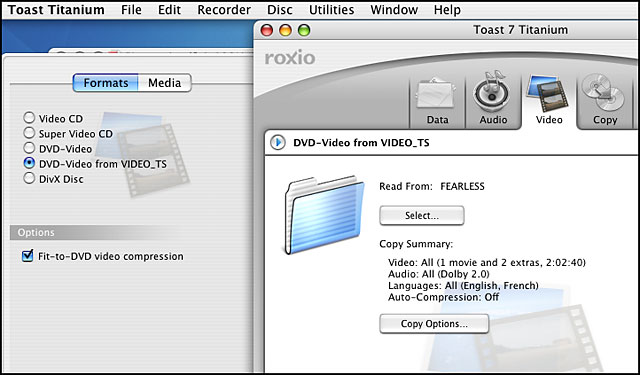Click the blue arrow beside DVD-Video from VIDEO_TS
640x375 pixels.
pyautogui.click(x=278, y=143)
